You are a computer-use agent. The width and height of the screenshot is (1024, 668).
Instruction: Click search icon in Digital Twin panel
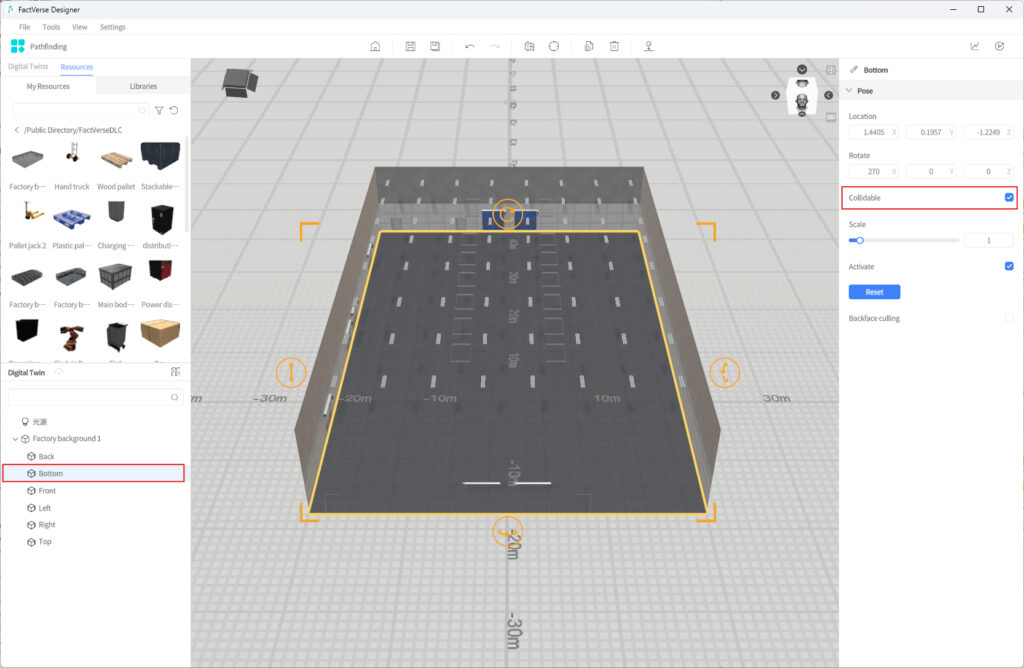pyautogui.click(x=174, y=397)
